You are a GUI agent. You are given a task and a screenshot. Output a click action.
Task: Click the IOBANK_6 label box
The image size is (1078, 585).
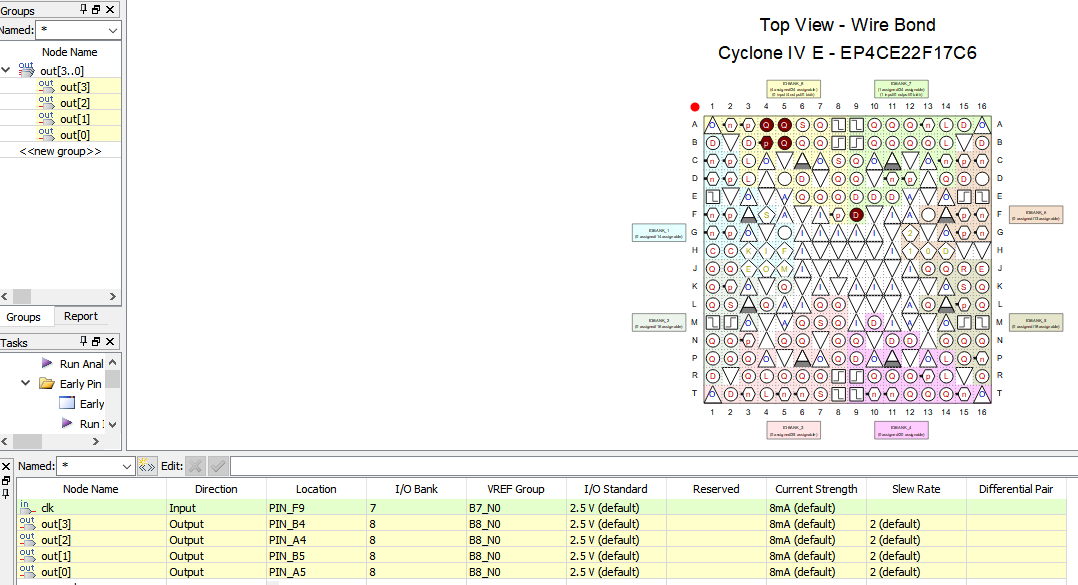[x=1036, y=214]
